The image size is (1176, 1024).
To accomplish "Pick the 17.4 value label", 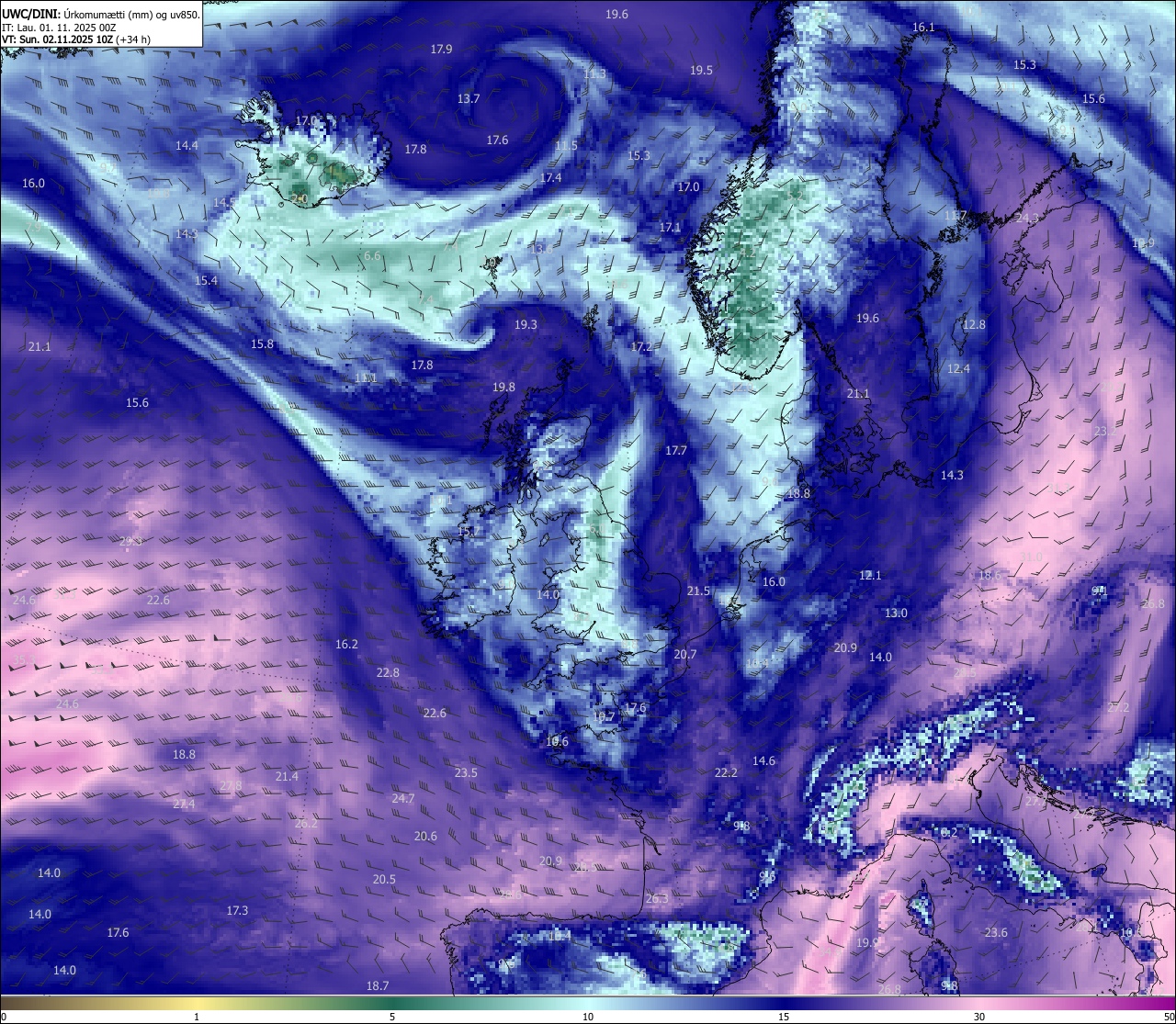I will click(x=551, y=178).
